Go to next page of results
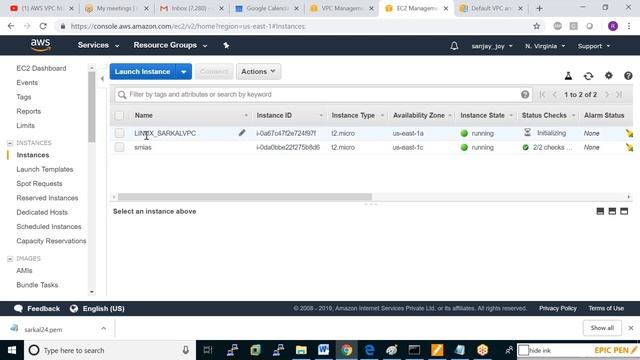The width and height of the screenshot is (640, 360). point(607,95)
